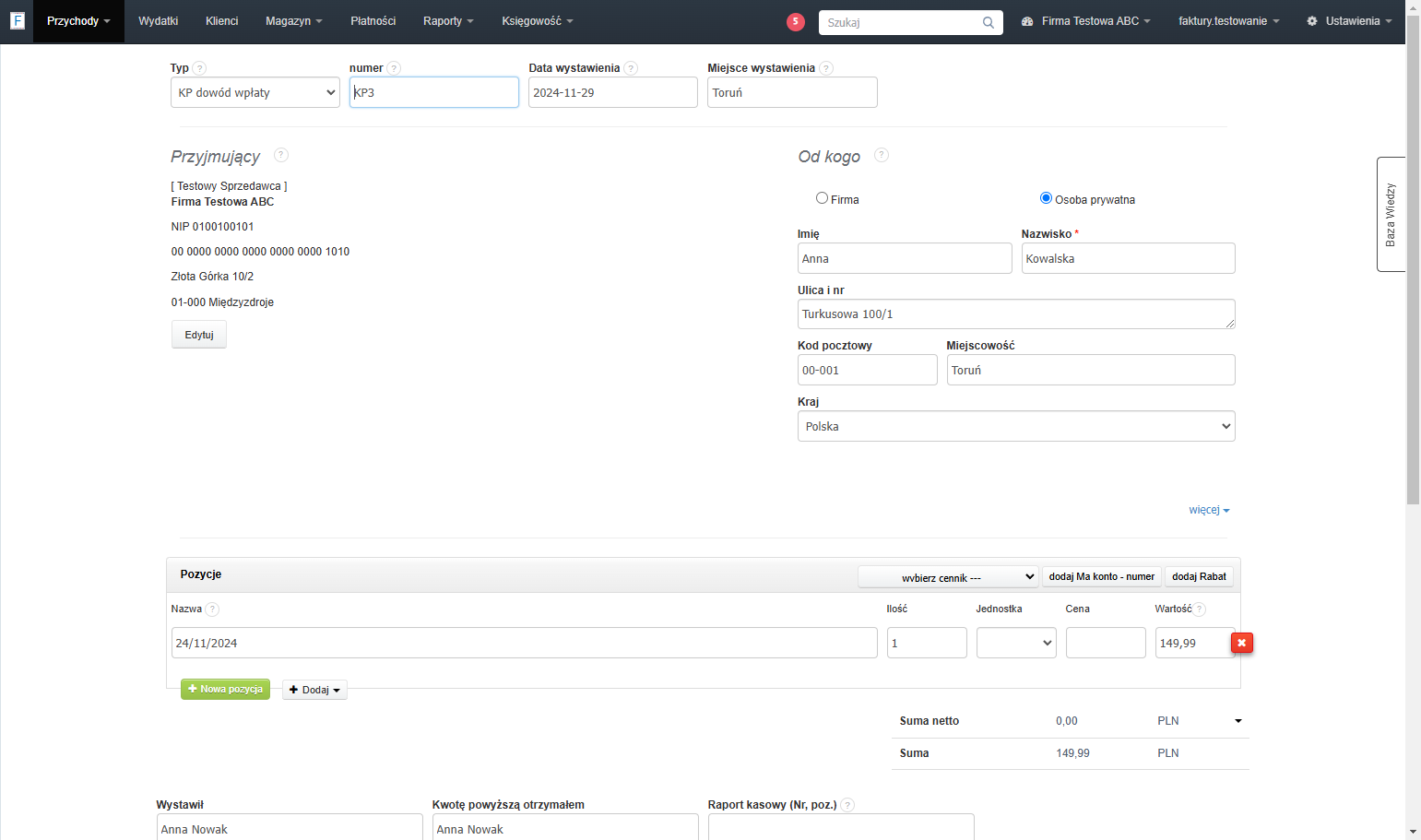Click help icon beside Nazwa column
This screenshot has width=1421, height=840.
tap(212, 609)
